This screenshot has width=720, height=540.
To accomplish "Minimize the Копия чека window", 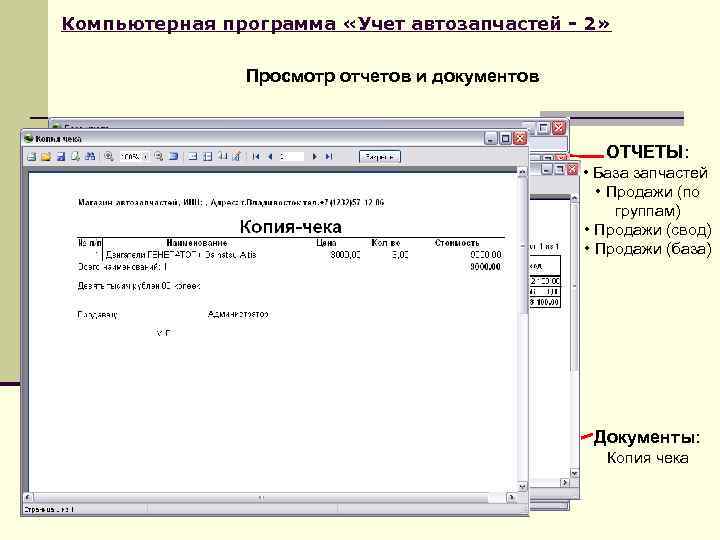I will 490,138.
